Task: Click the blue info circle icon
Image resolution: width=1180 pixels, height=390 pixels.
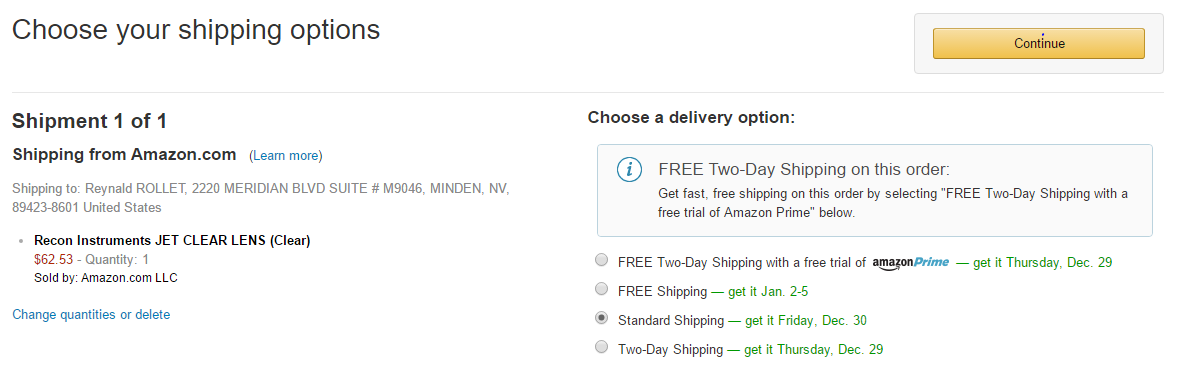Action: coord(629,170)
